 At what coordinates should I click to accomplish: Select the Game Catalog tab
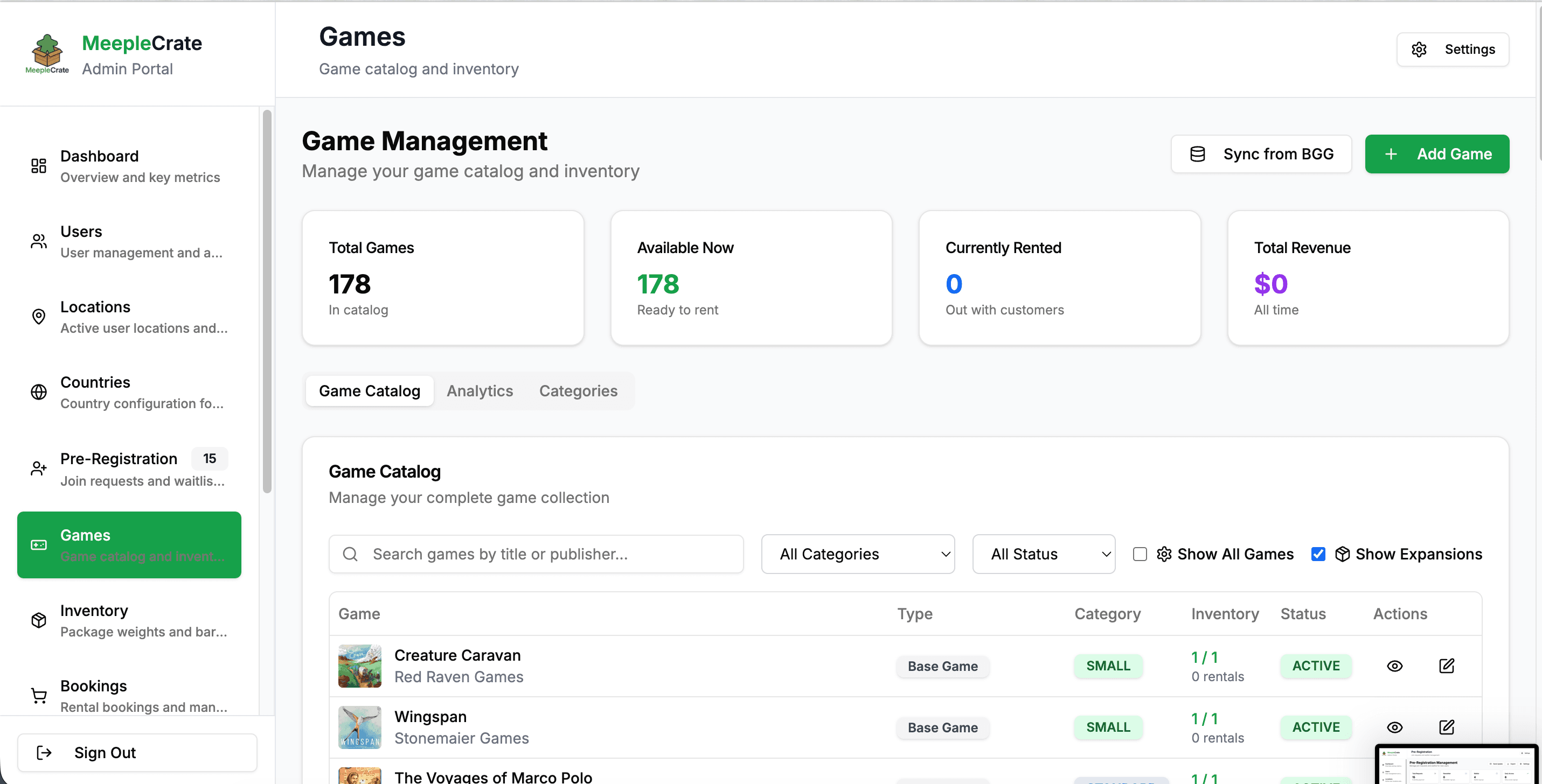370,391
